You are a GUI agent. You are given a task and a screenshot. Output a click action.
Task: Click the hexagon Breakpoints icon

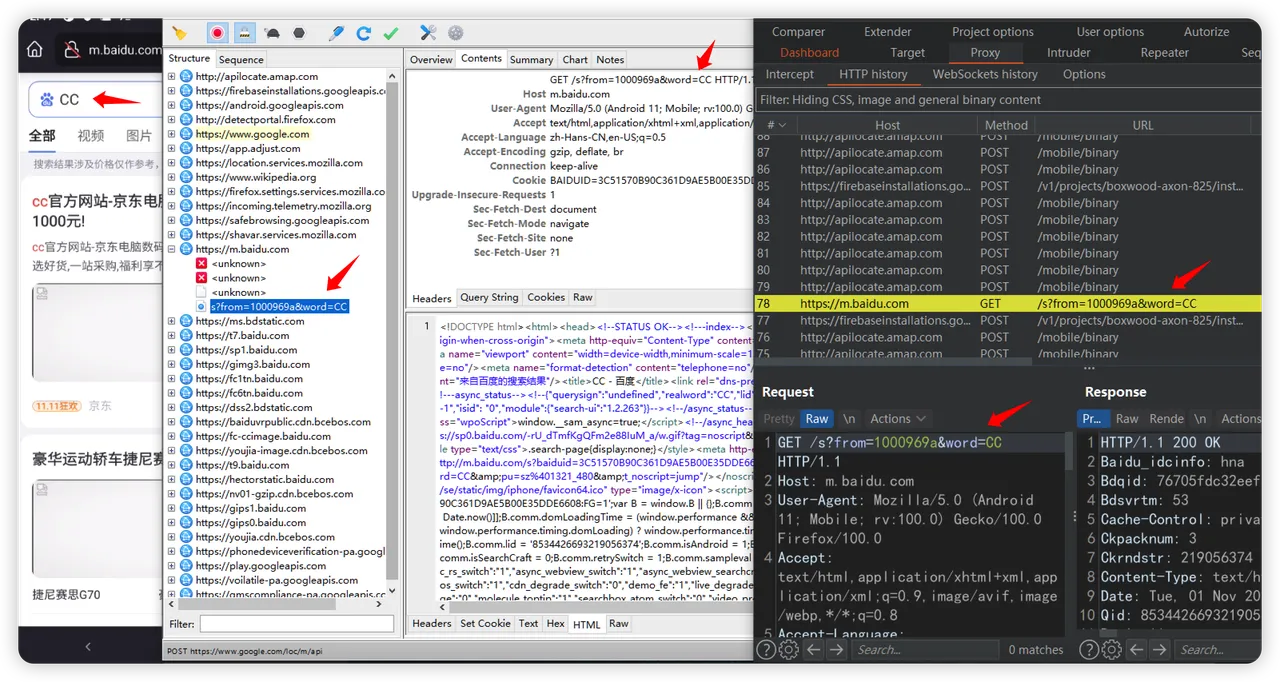click(x=299, y=33)
